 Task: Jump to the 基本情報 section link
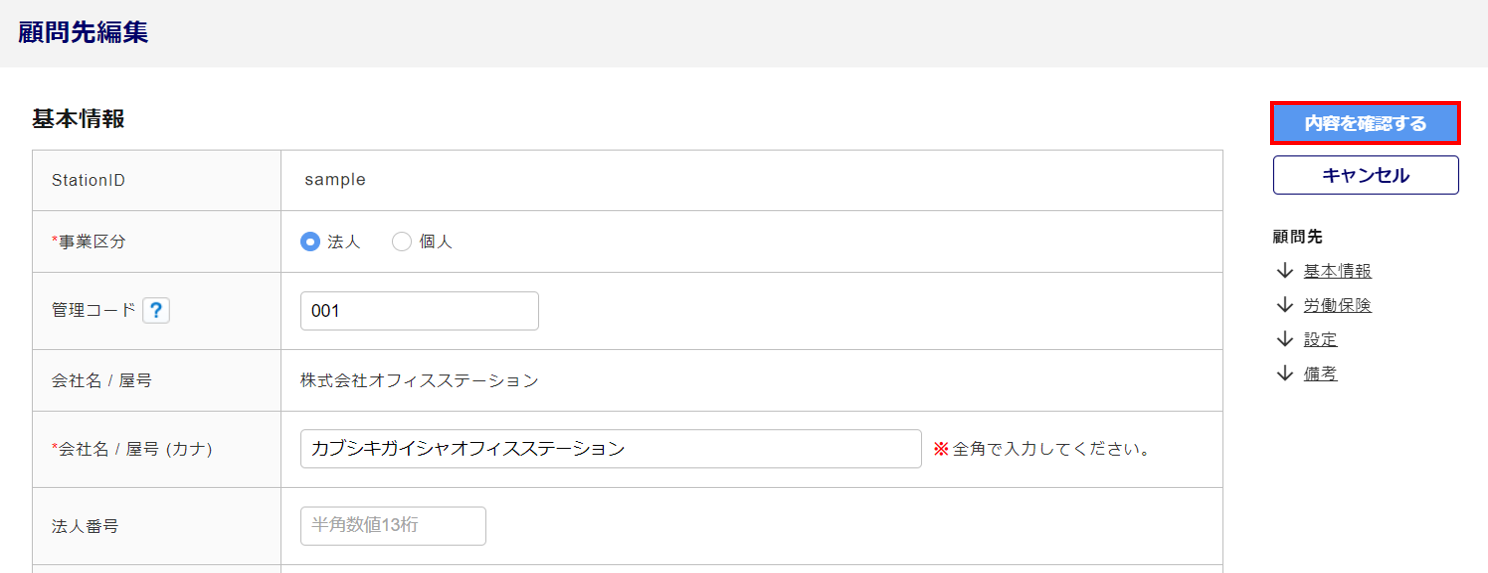click(1337, 271)
